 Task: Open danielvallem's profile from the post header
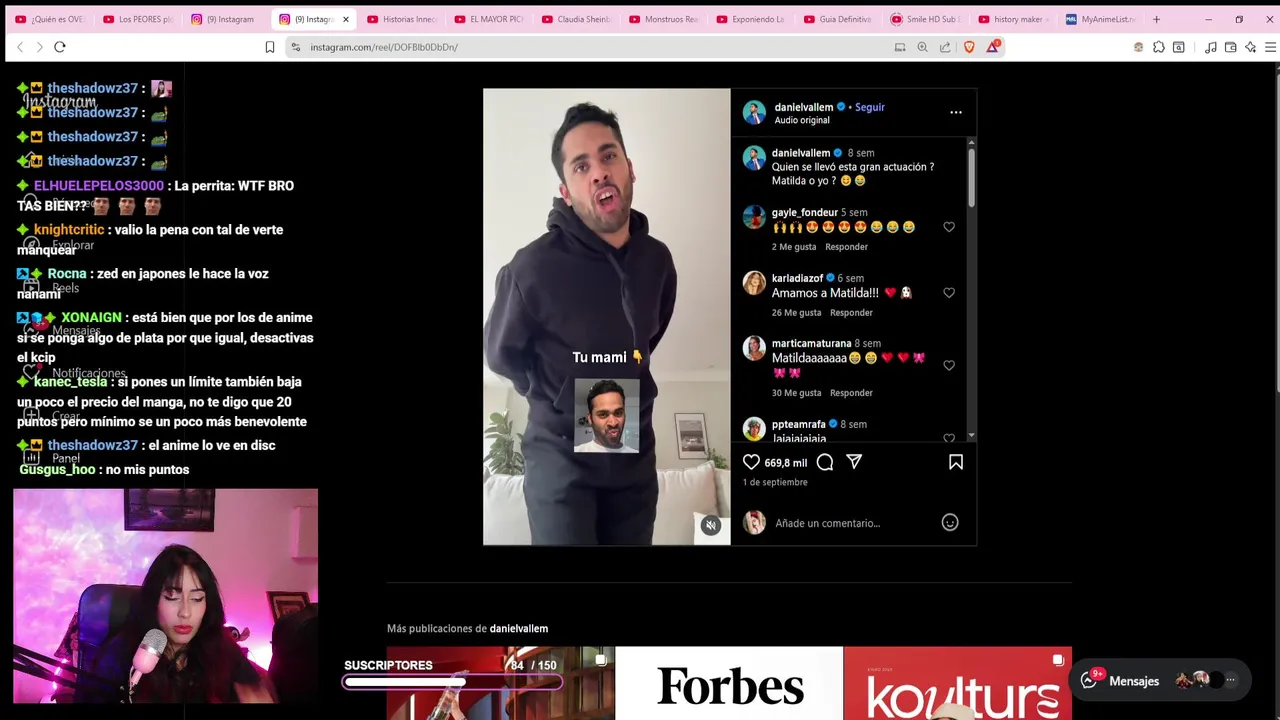point(804,107)
